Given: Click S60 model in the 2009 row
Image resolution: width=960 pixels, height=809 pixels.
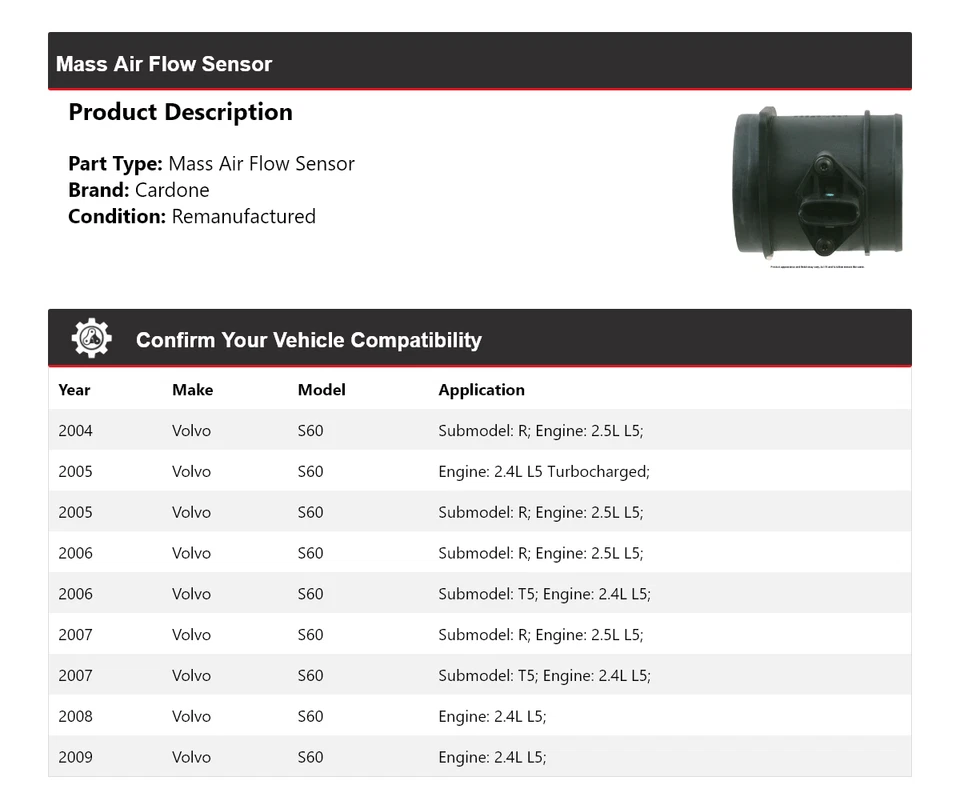Looking at the screenshot, I should point(310,757).
